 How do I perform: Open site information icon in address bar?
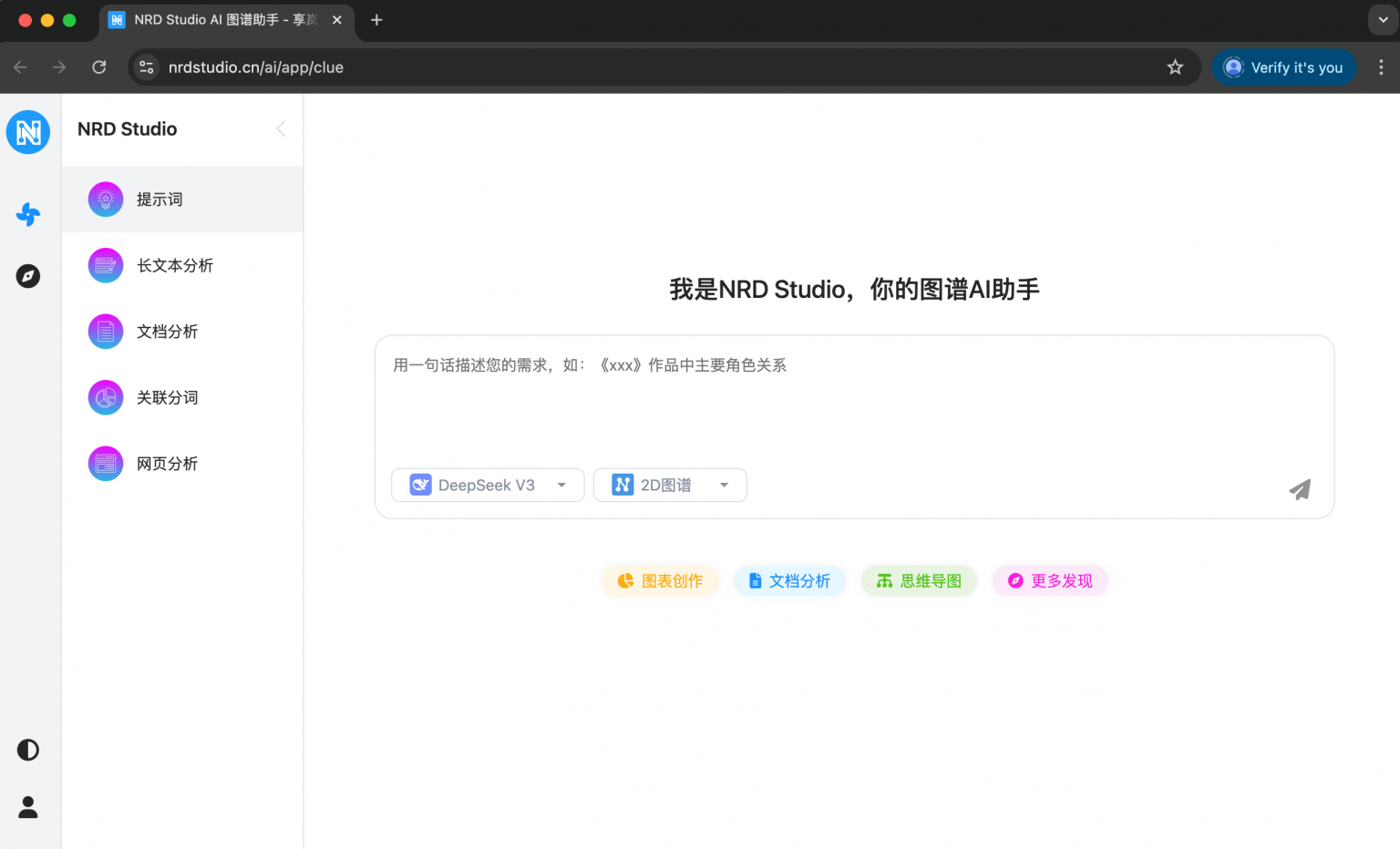(x=146, y=67)
